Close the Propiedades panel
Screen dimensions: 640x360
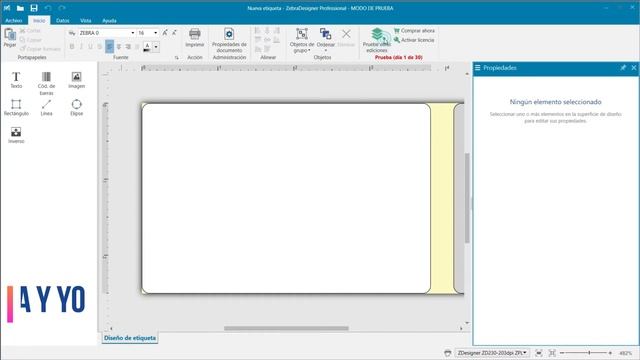(x=633, y=68)
